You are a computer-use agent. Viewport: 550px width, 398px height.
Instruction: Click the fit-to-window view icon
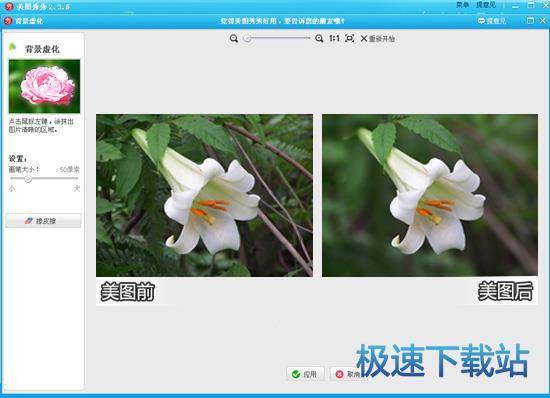point(349,38)
